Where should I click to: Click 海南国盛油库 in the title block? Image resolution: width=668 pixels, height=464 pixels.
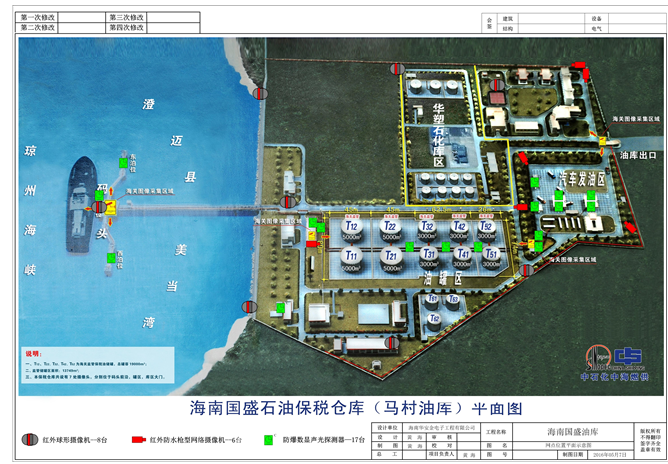(x=573, y=432)
